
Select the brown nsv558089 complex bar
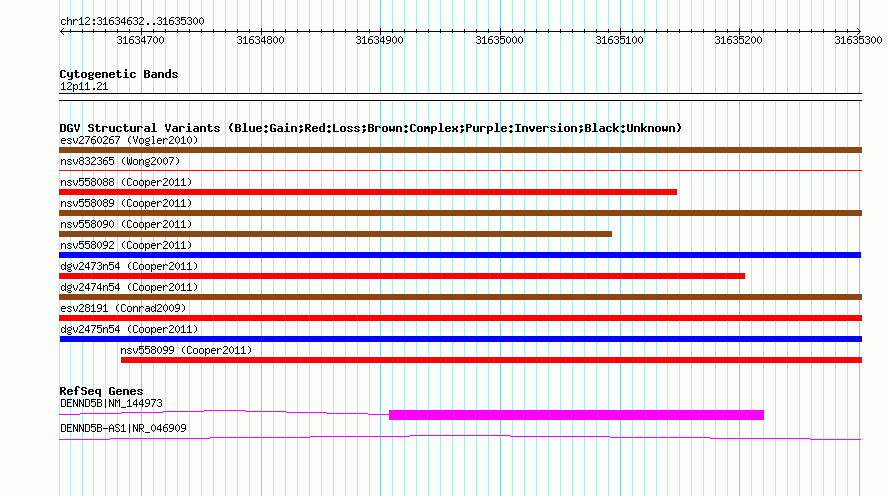coord(460,213)
